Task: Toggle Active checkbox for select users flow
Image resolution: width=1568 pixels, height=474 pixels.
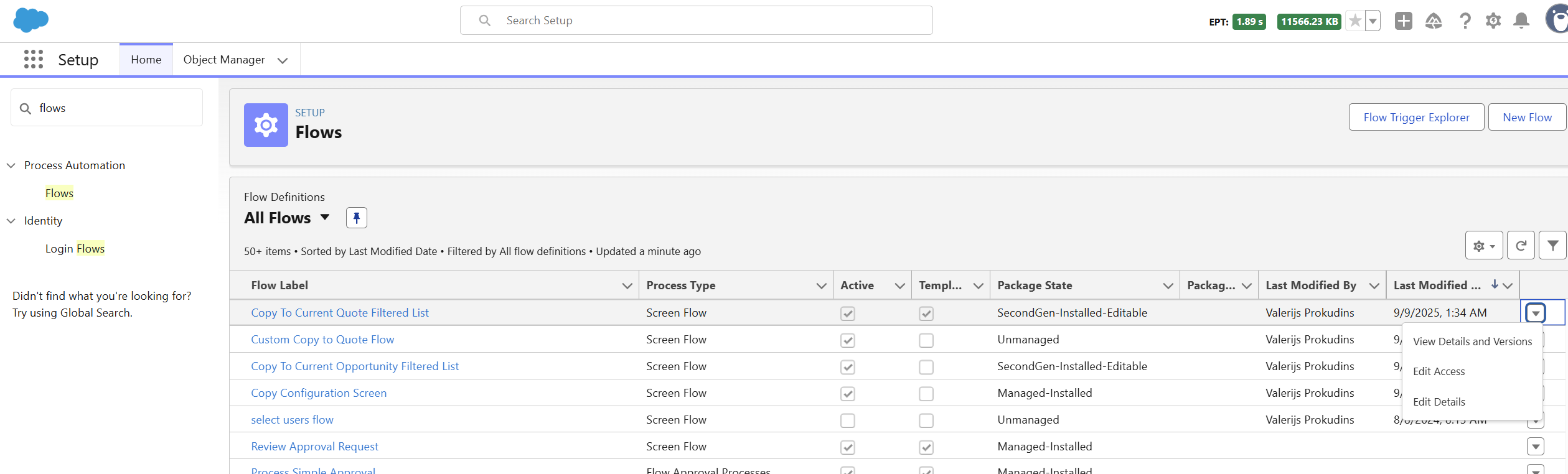Action: click(x=847, y=421)
